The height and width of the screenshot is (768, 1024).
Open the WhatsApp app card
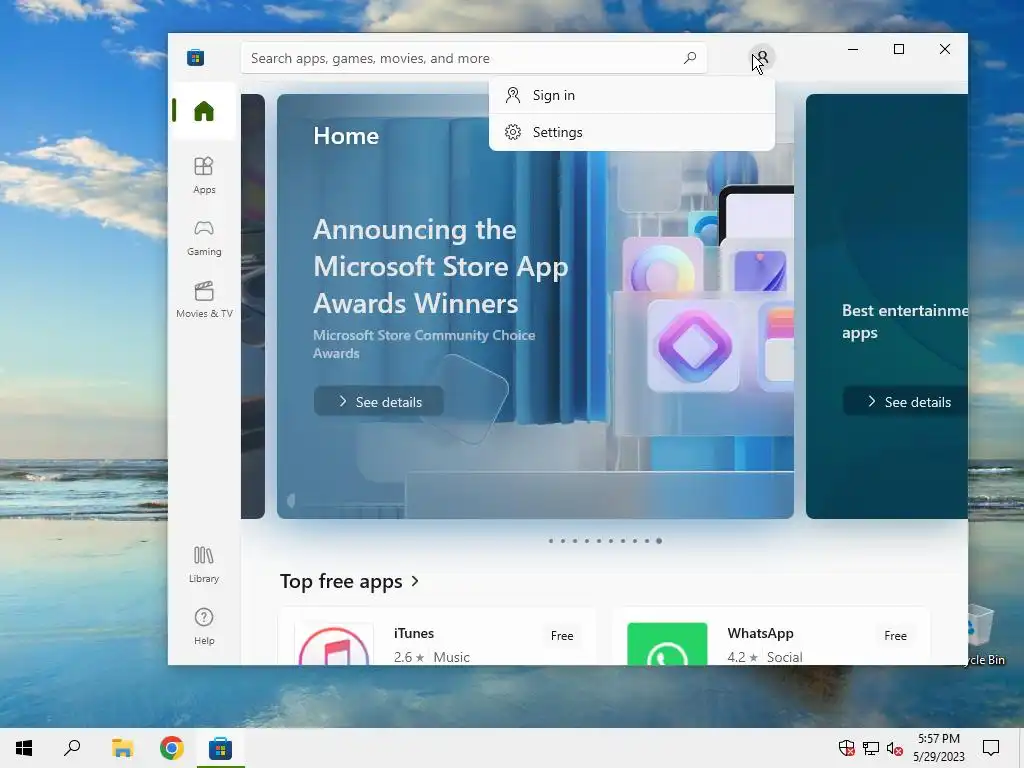click(x=771, y=637)
